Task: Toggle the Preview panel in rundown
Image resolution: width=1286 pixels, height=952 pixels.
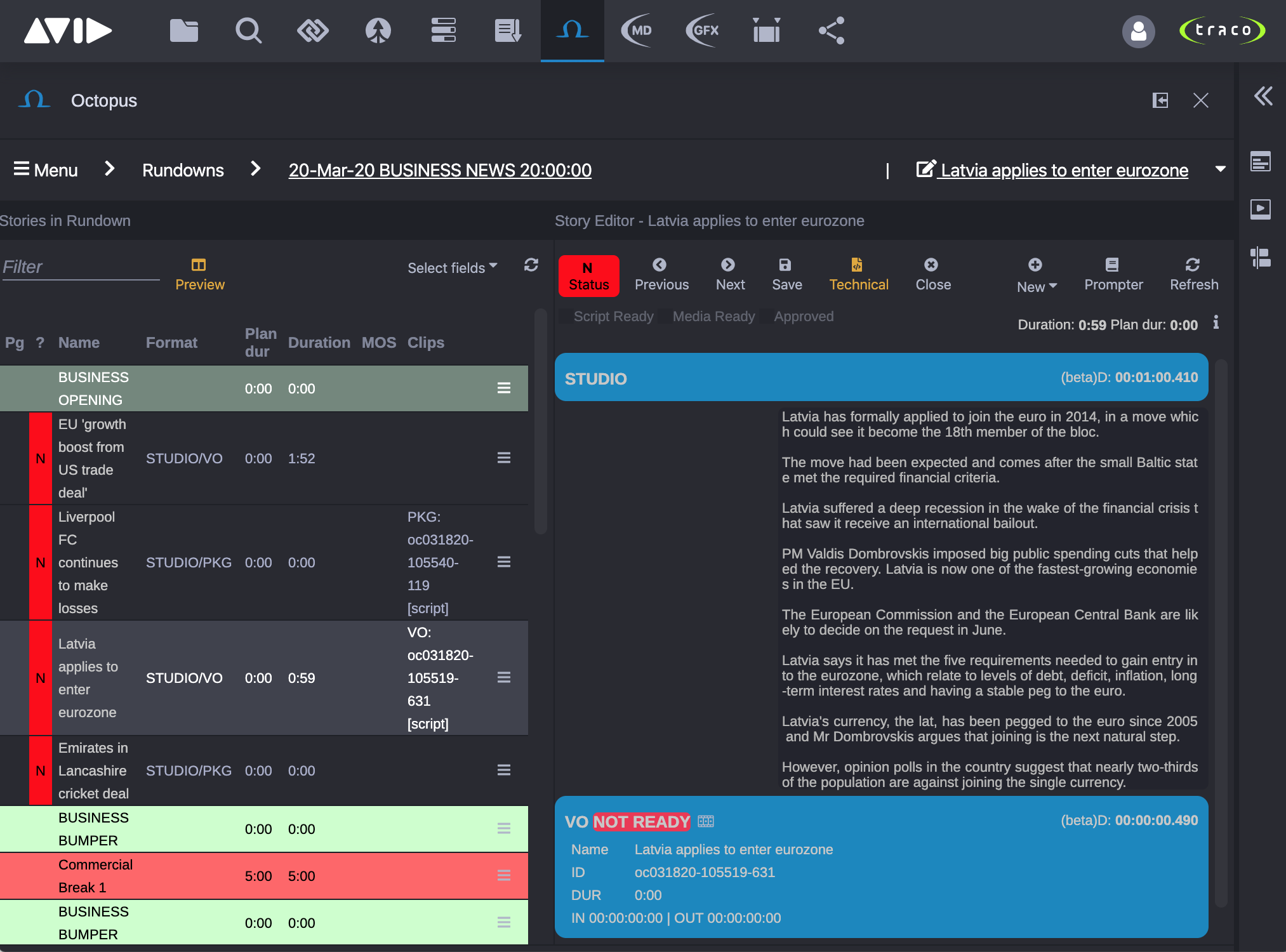Action: [x=199, y=275]
